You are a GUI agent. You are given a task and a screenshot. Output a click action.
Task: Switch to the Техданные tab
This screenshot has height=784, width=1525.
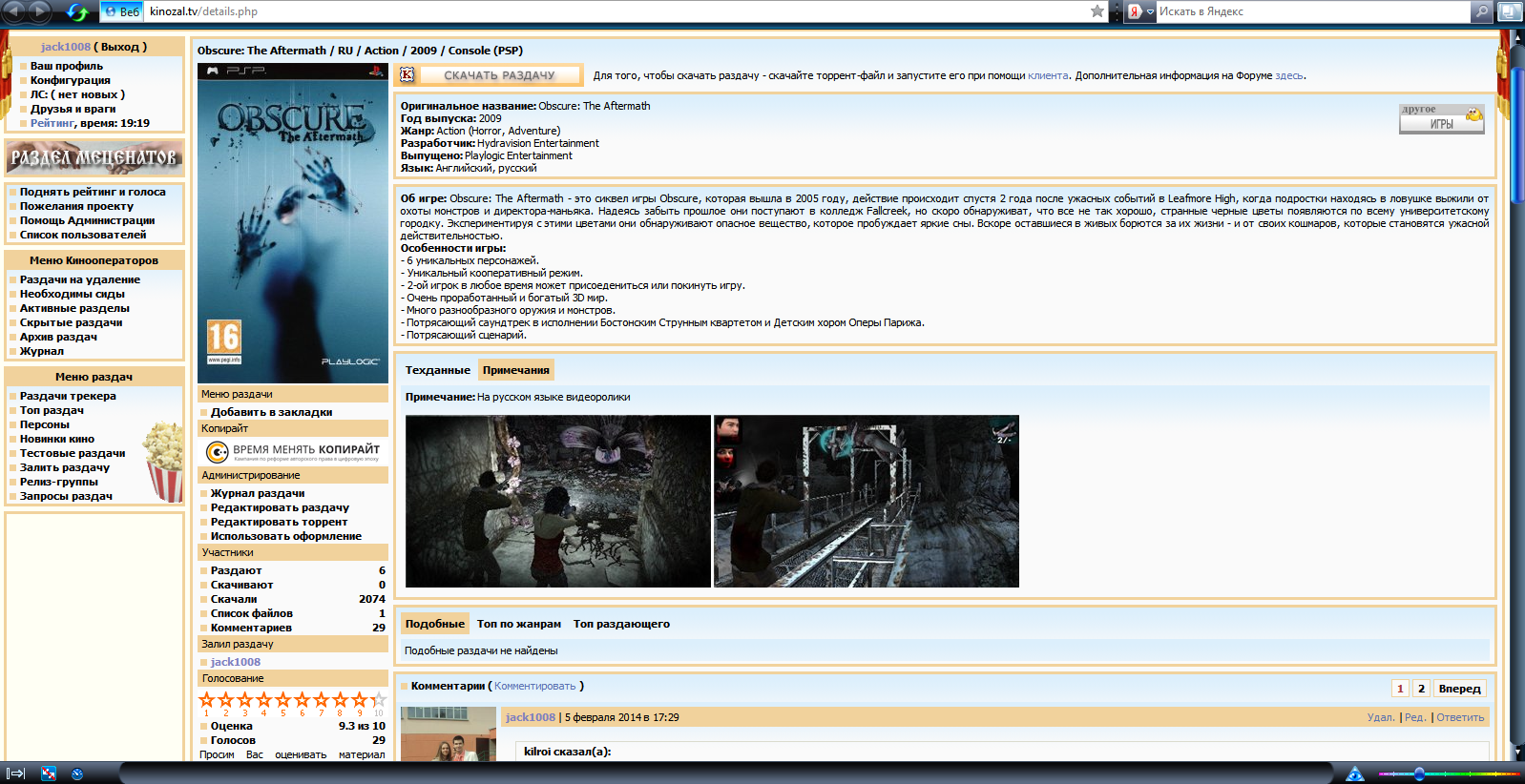[x=437, y=370]
